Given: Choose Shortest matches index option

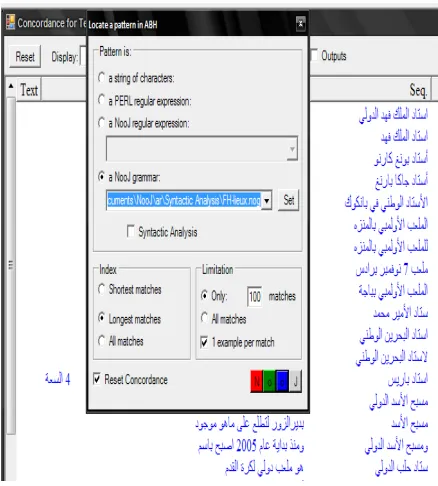Looking at the screenshot, I should (x=102, y=289).
